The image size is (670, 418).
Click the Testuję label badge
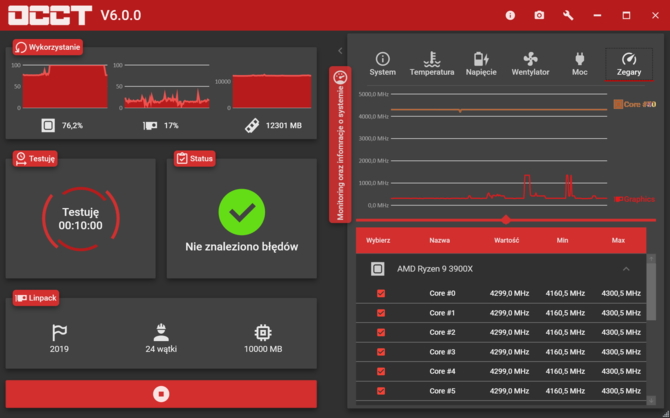[x=35, y=159]
